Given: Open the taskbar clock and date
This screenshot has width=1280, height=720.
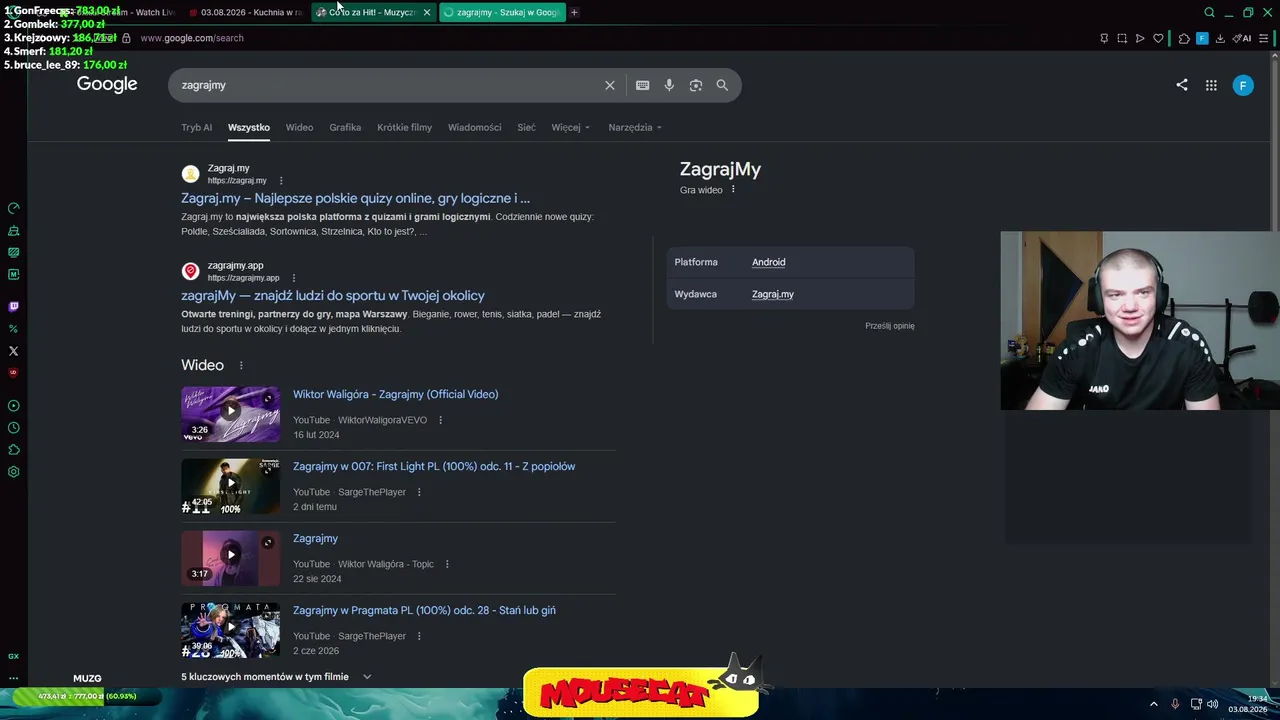Looking at the screenshot, I should (x=1248, y=704).
